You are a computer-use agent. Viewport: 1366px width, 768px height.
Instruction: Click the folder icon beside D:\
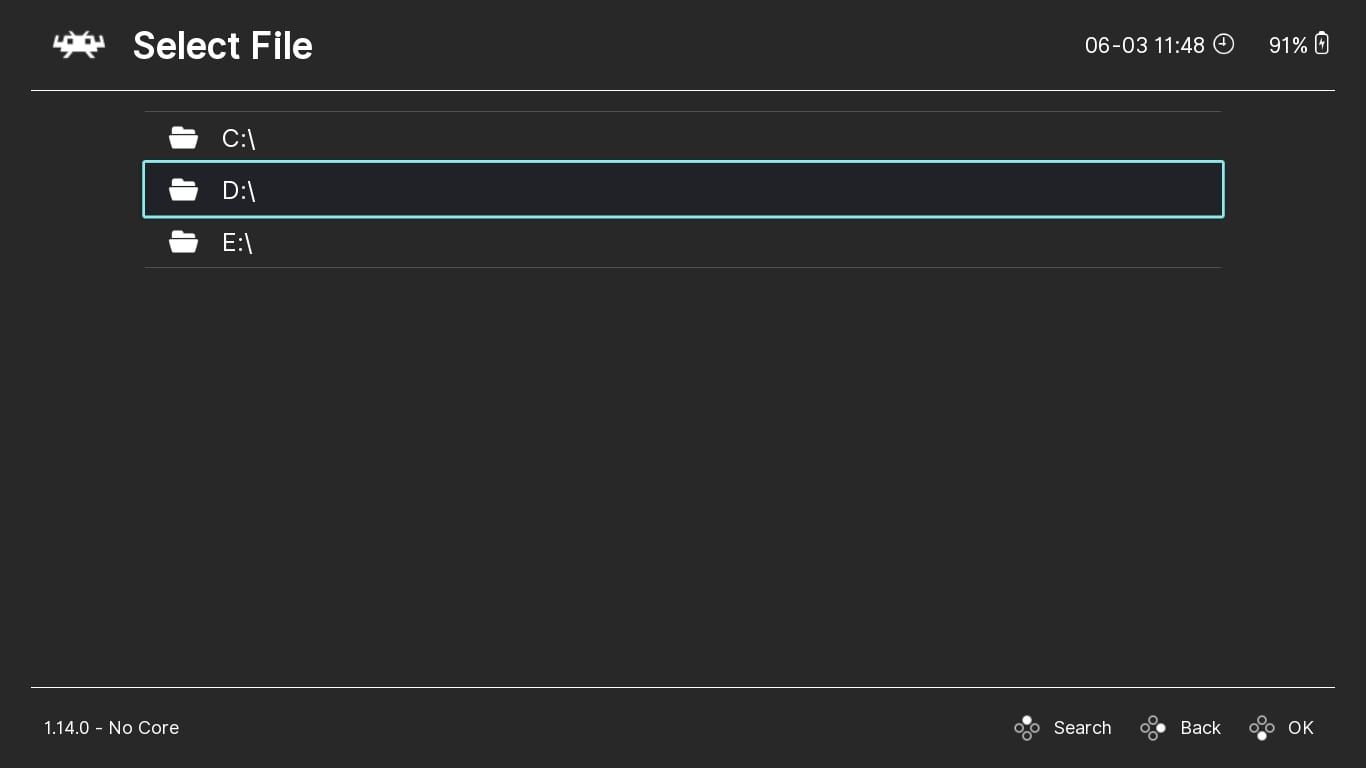(183, 189)
